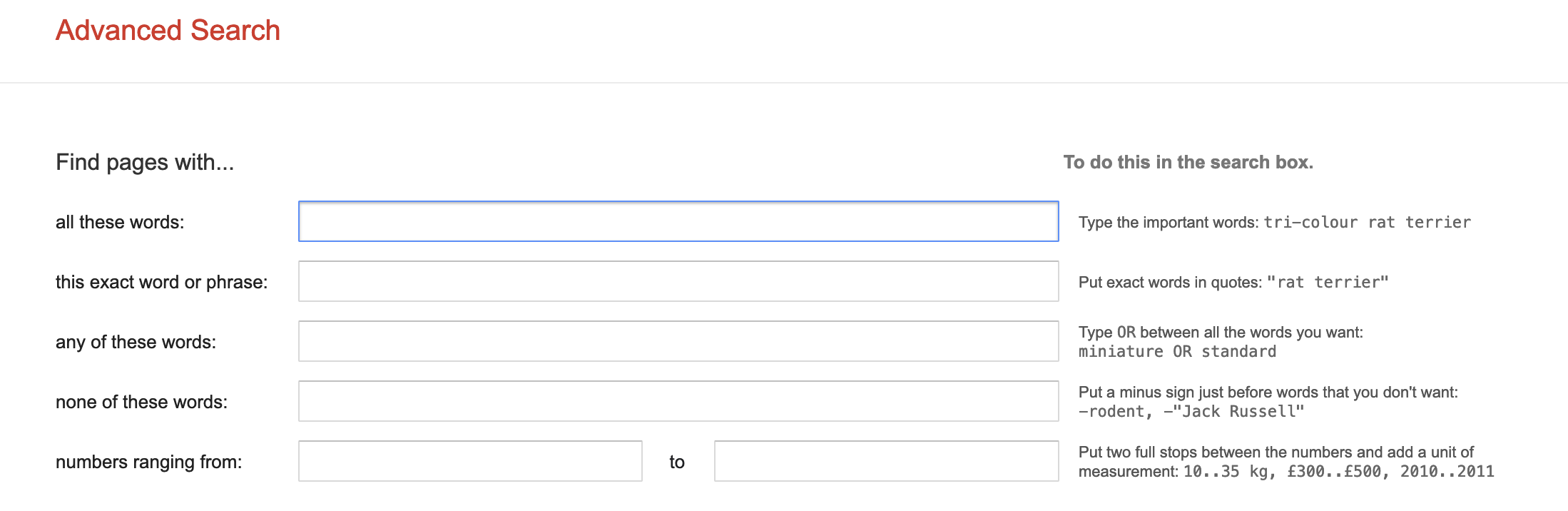
Task: Click the '-rodent' exclusion example text
Action: [1109, 411]
